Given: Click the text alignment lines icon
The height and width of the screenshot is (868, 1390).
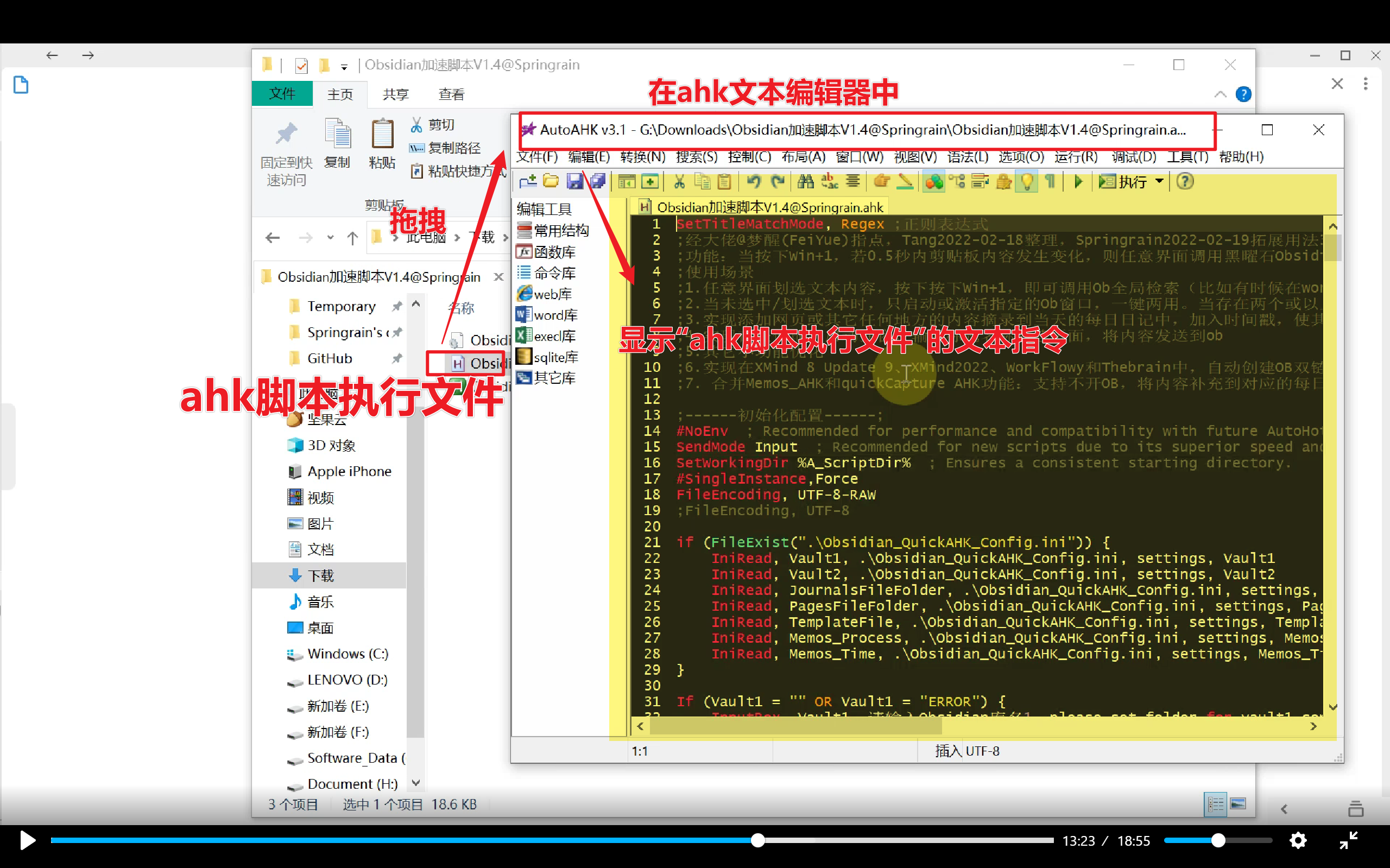Looking at the screenshot, I should coord(852,182).
